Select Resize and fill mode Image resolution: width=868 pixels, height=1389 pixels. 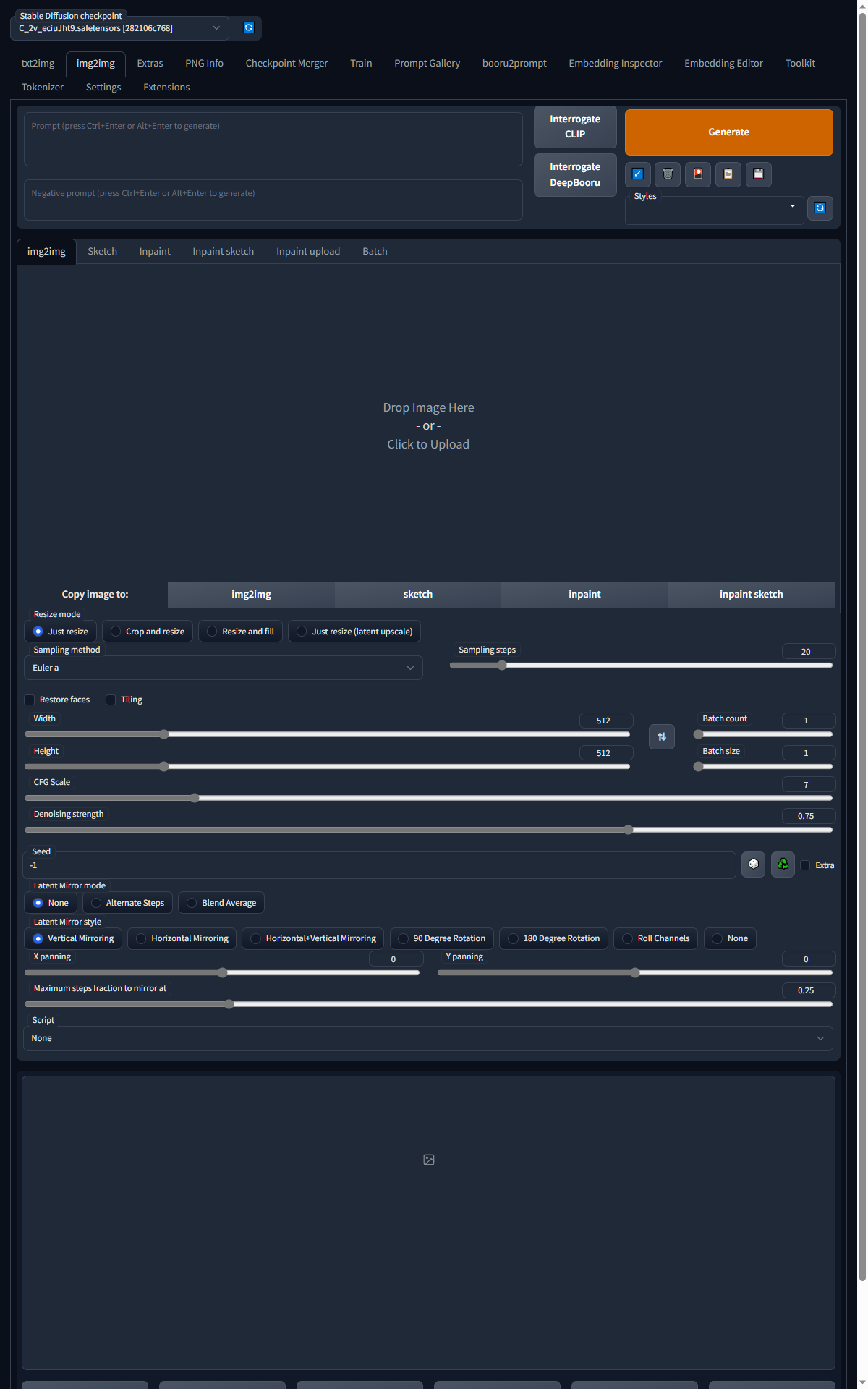(x=241, y=632)
